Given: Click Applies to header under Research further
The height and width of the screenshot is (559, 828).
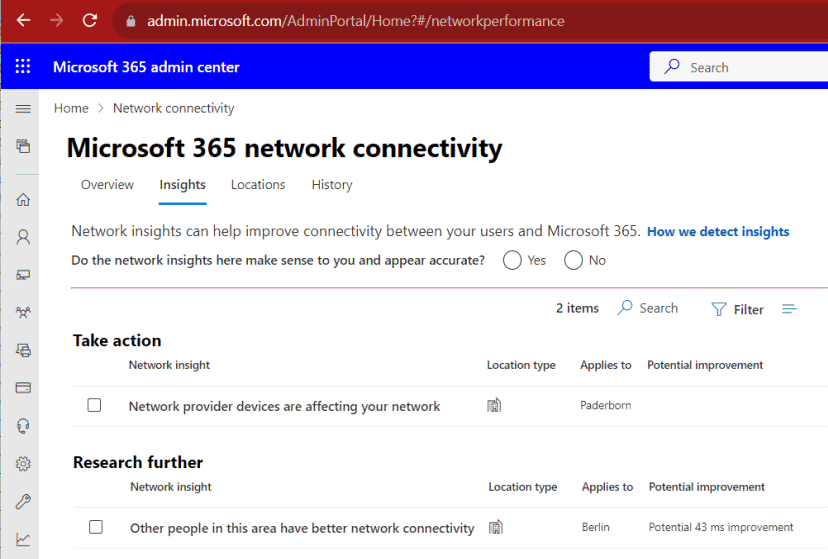Looking at the screenshot, I should (x=607, y=487).
